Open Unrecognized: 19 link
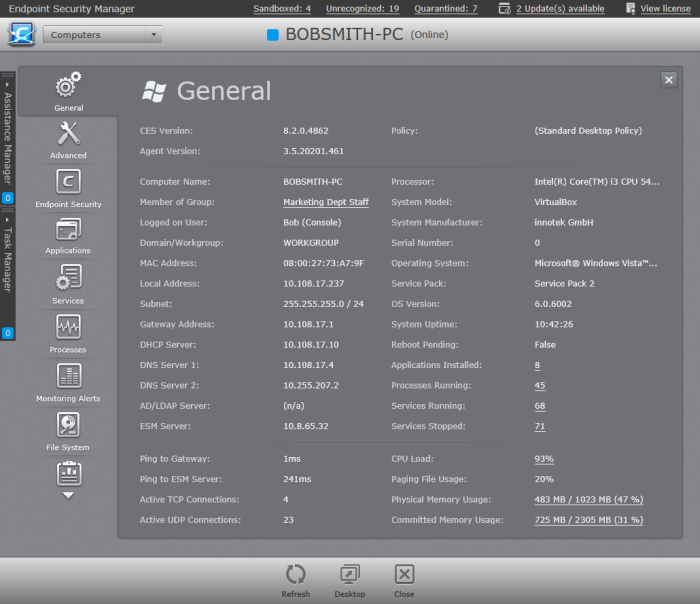 362,8
